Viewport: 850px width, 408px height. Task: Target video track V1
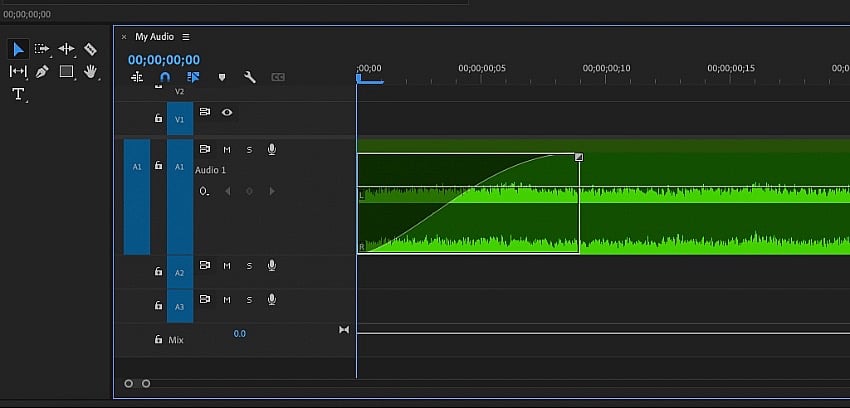[180, 119]
